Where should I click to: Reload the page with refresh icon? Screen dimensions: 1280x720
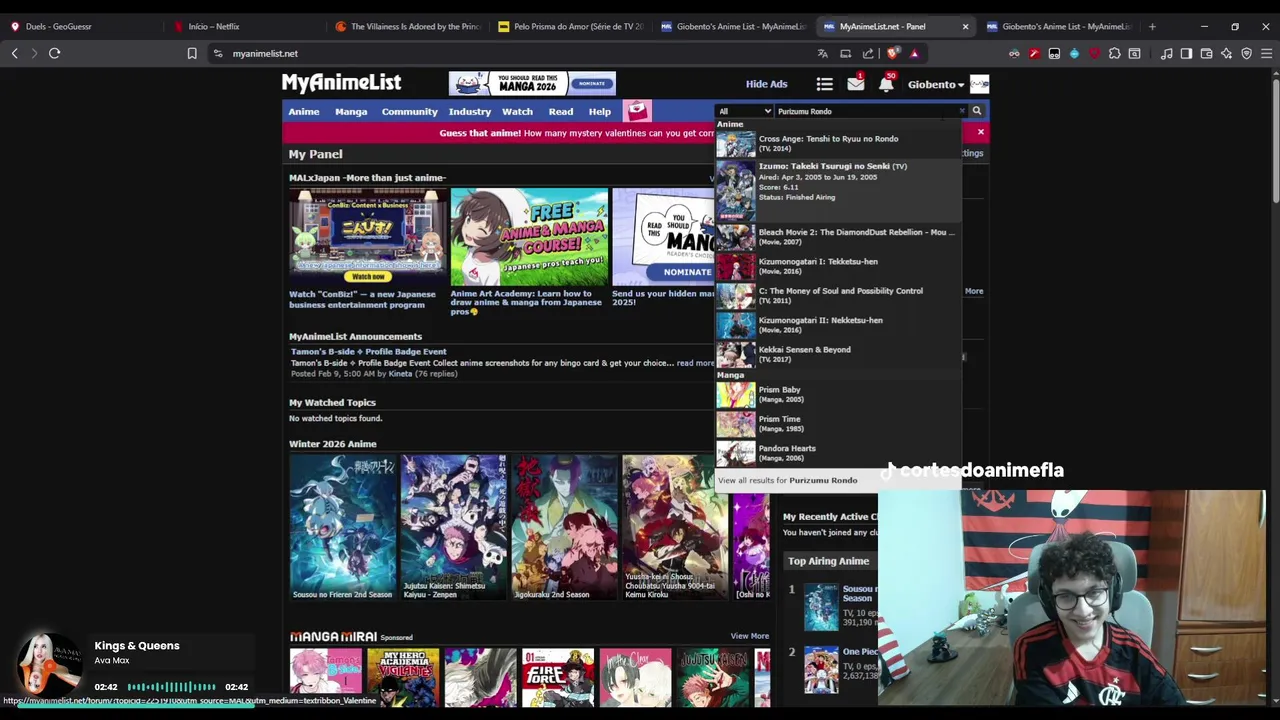(x=55, y=53)
